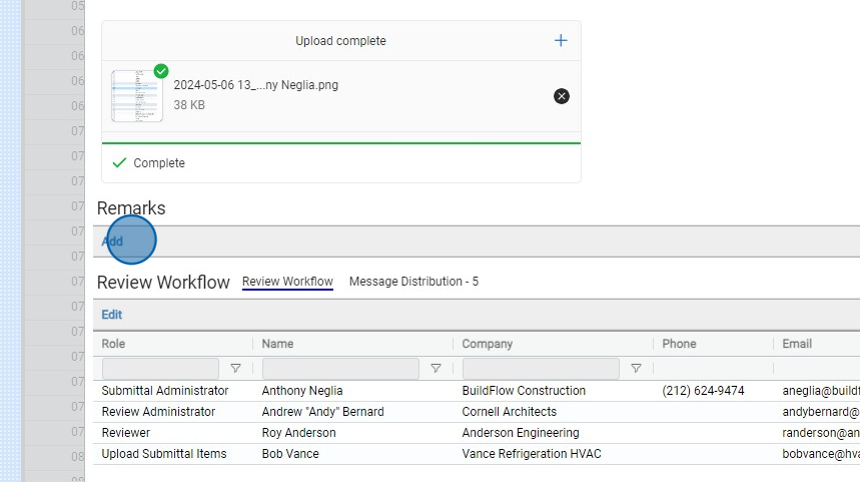Open the Name column filter icon
The height and width of the screenshot is (482, 860).
(436, 368)
